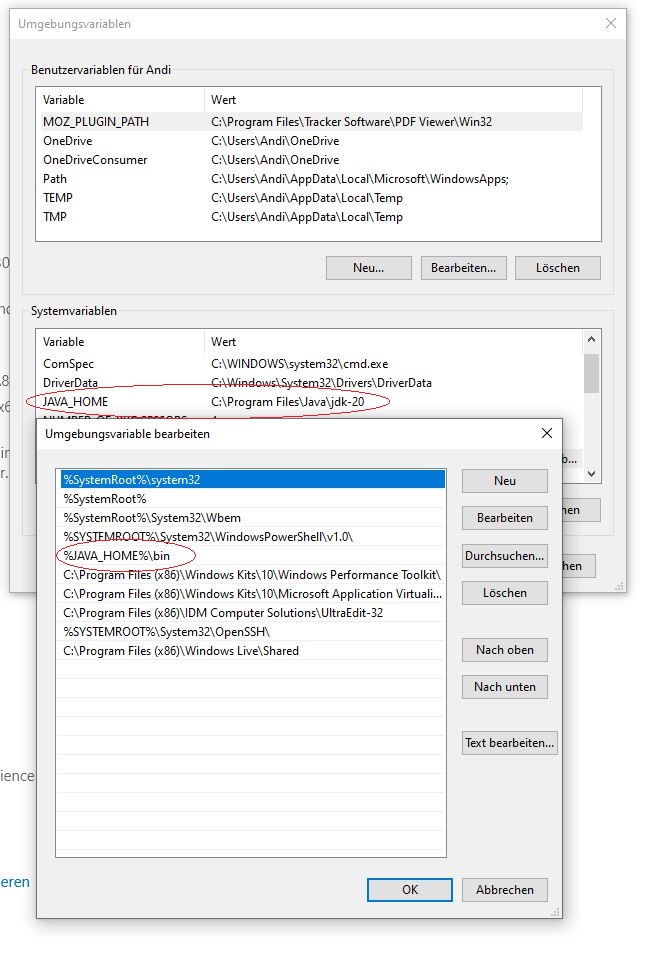Click the Durchsuchen... button
Screen dimensions: 646x958
pyautogui.click(x=504, y=555)
